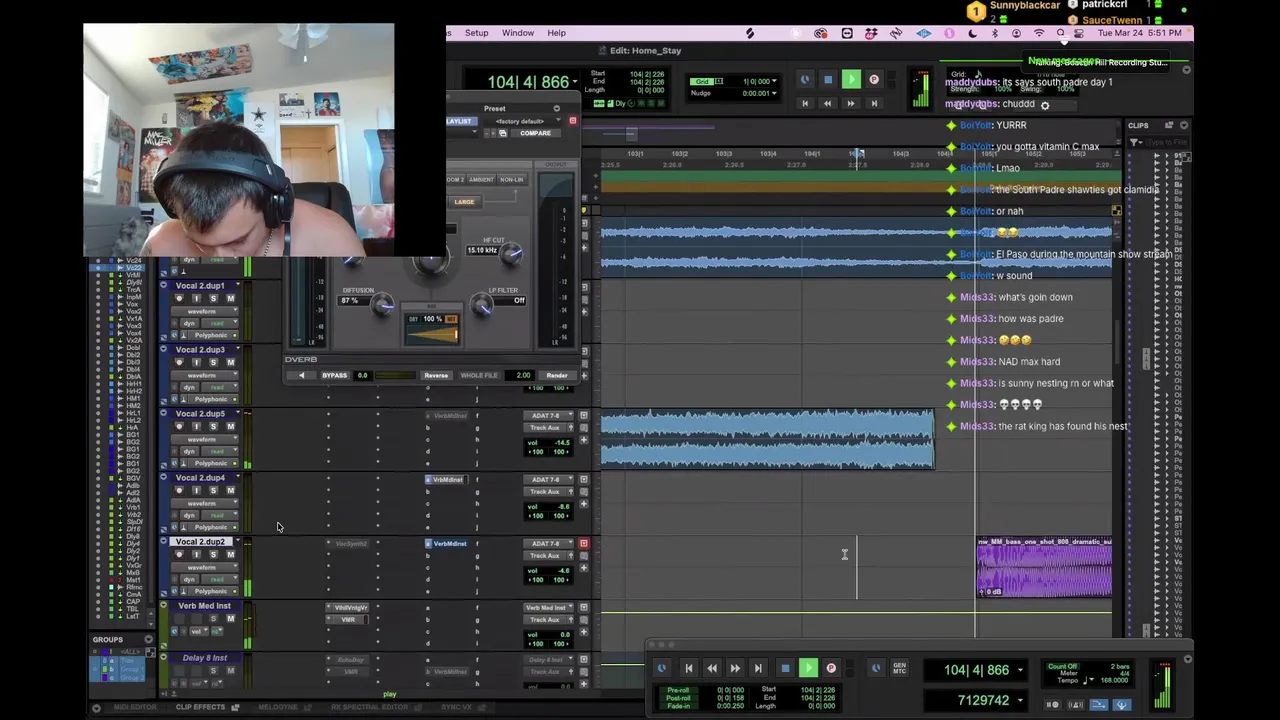Image resolution: width=1280 pixels, height=720 pixels.
Task: Open ADAT 7-8 output selector on Vocal 2.dup5
Action: pyautogui.click(x=549, y=415)
